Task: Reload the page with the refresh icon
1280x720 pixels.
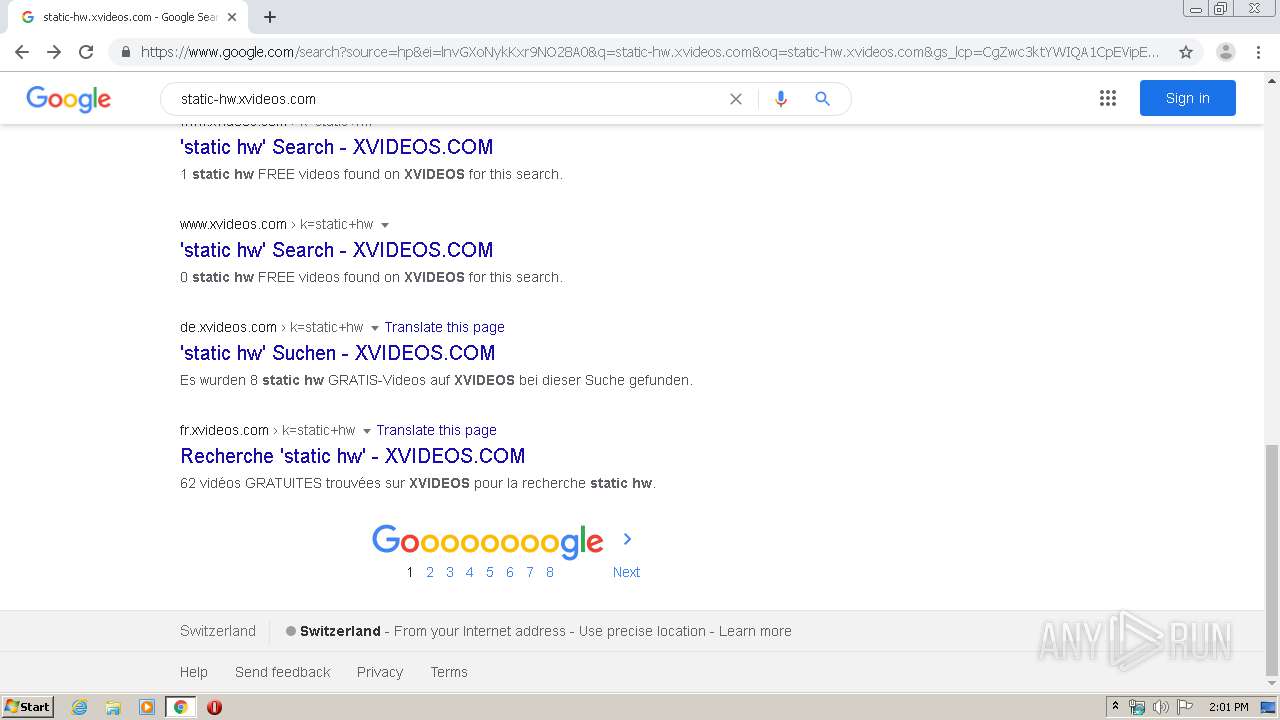Action: pos(86,52)
